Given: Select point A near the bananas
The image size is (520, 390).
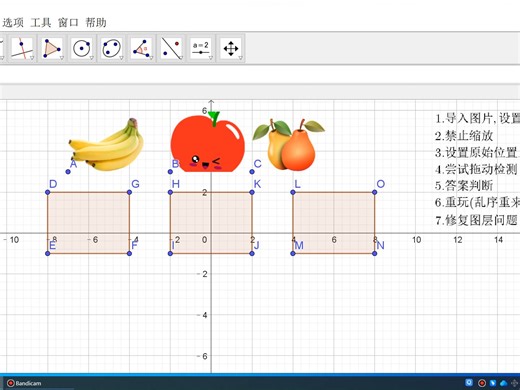Looking at the screenshot, I should click(x=68, y=172).
